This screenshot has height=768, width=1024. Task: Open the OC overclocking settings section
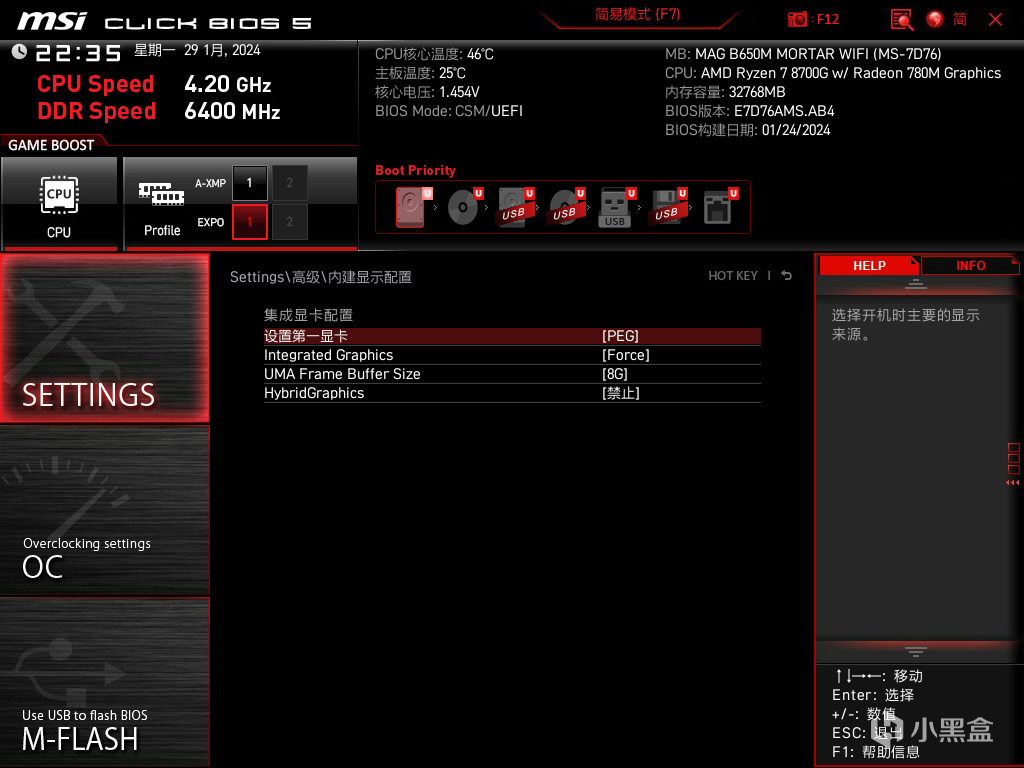point(105,511)
